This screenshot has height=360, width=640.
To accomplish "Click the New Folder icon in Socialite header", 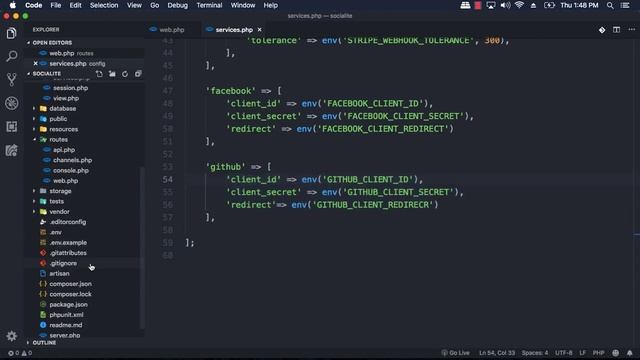I will pyautogui.click(x=112, y=74).
